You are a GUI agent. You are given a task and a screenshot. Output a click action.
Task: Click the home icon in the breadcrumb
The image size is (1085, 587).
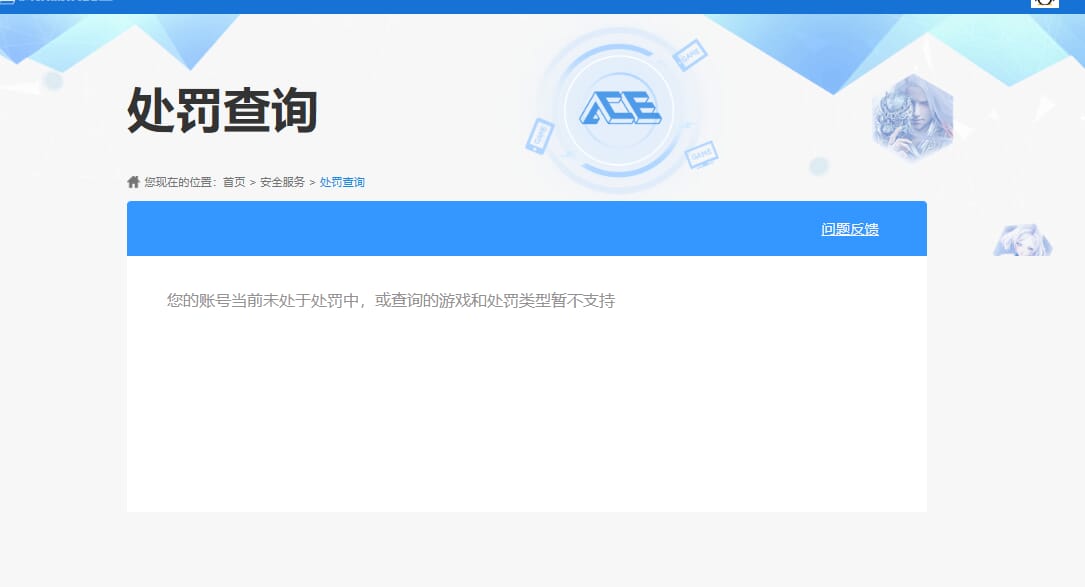(x=133, y=182)
